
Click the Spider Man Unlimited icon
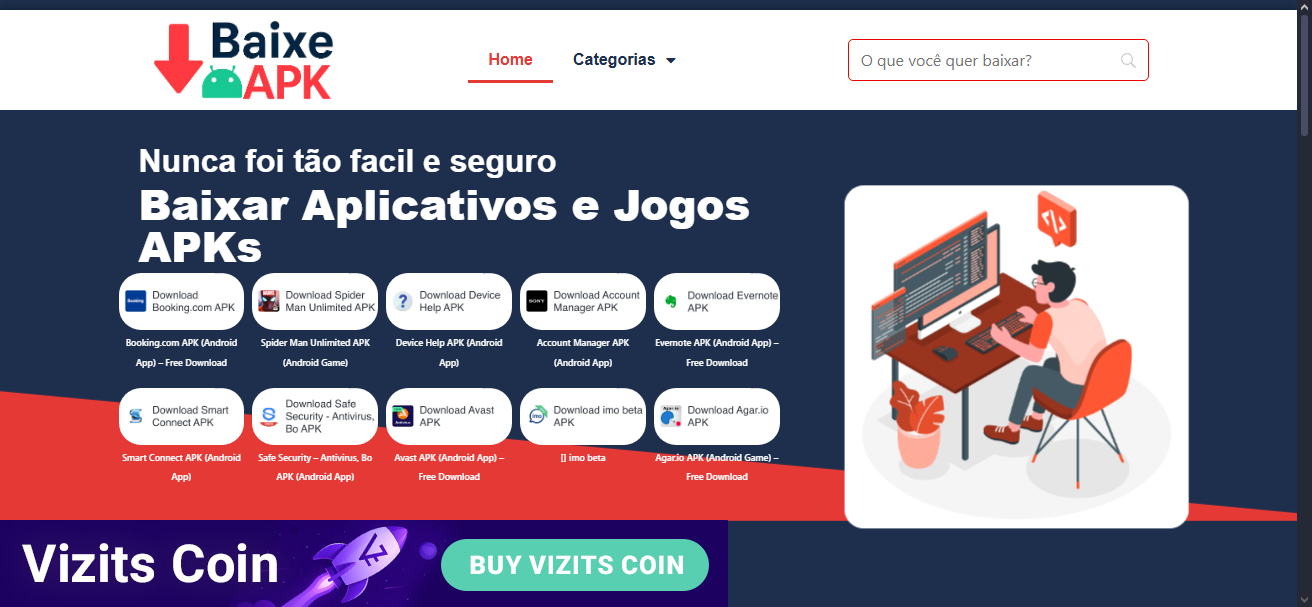pyautogui.click(x=269, y=301)
